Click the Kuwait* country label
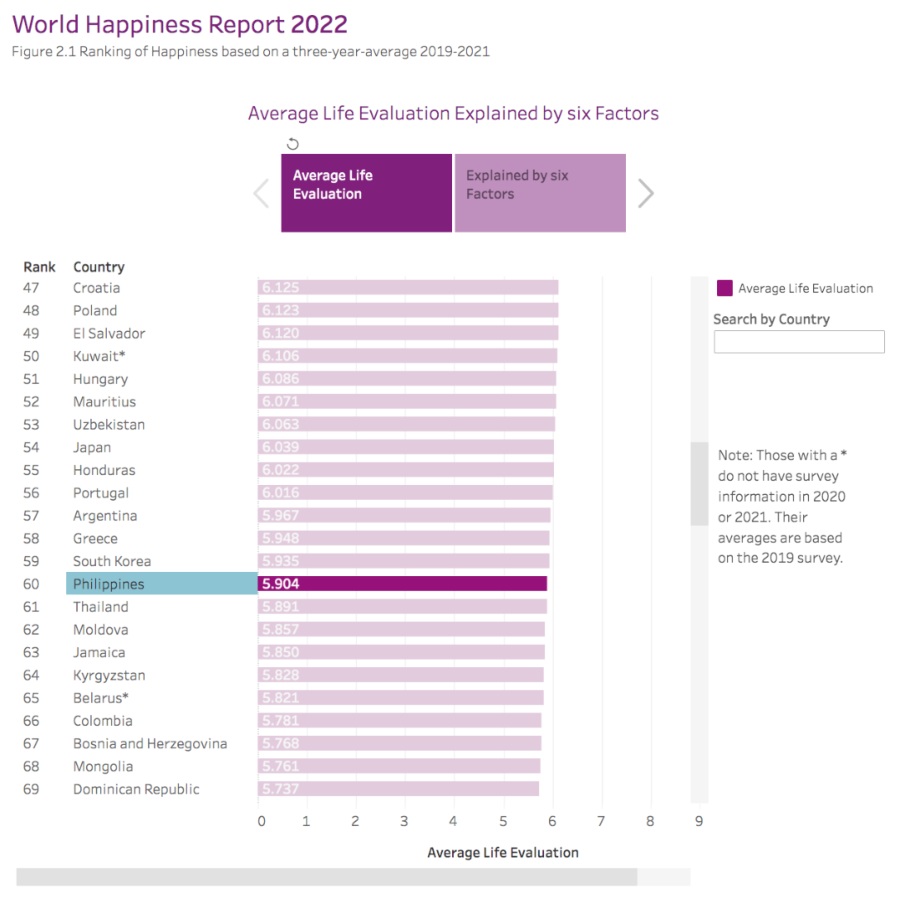900x903 pixels. (x=98, y=356)
